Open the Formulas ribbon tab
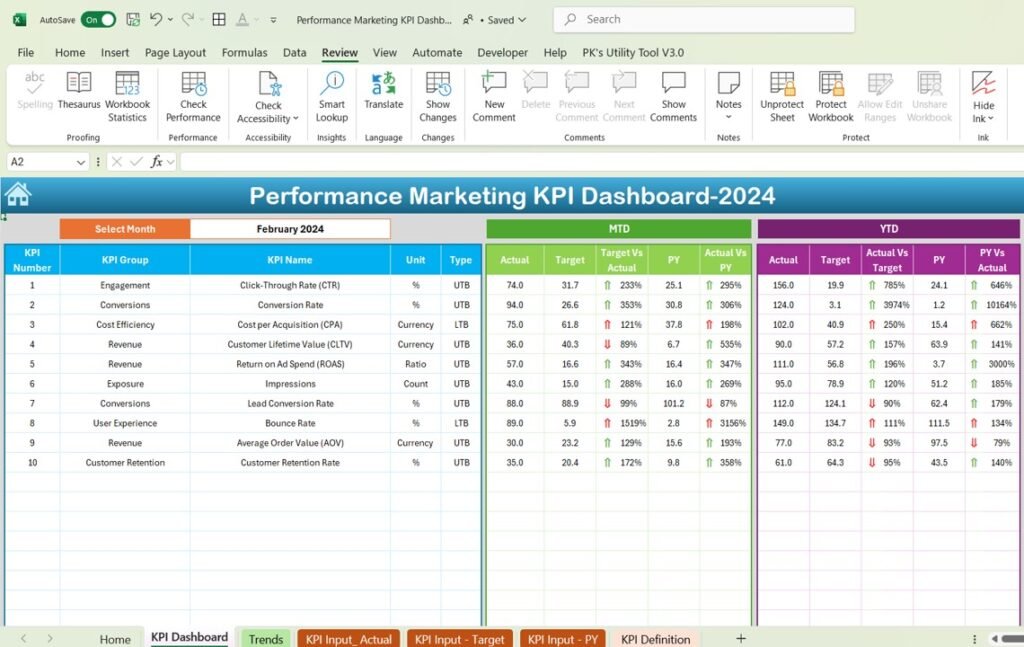Image resolution: width=1024 pixels, height=647 pixels. pyautogui.click(x=244, y=52)
